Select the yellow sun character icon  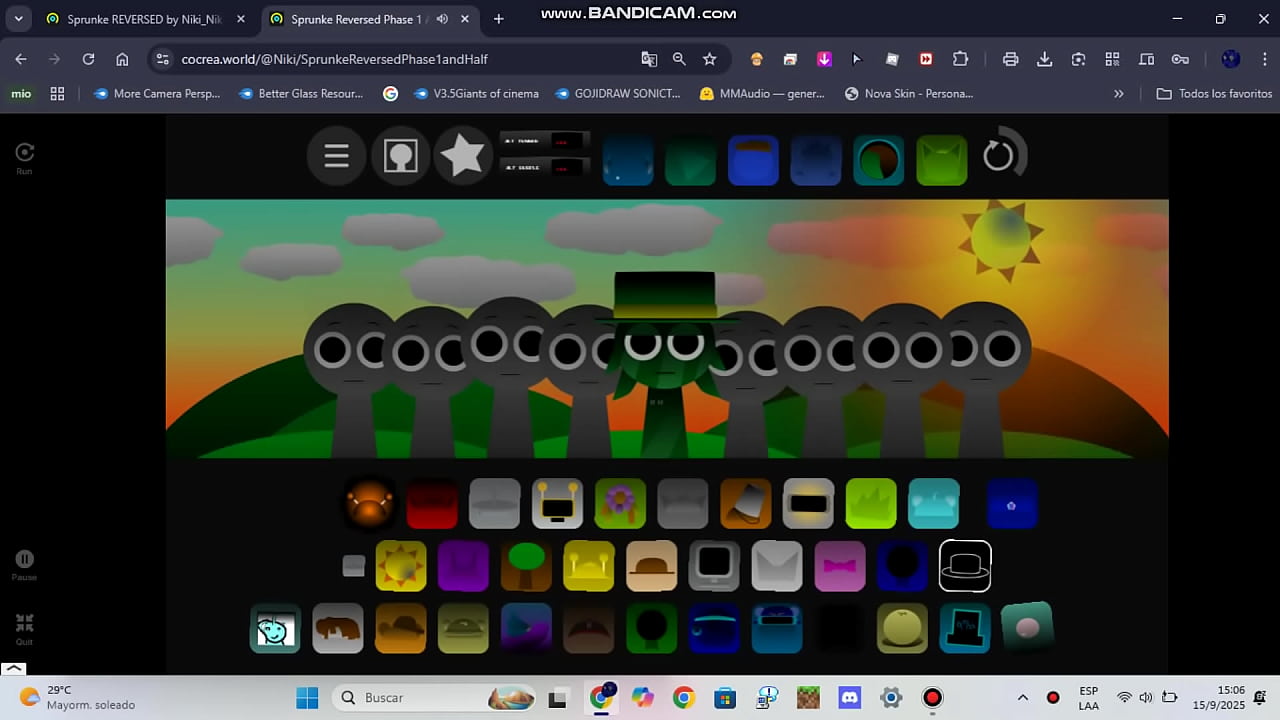coord(401,566)
